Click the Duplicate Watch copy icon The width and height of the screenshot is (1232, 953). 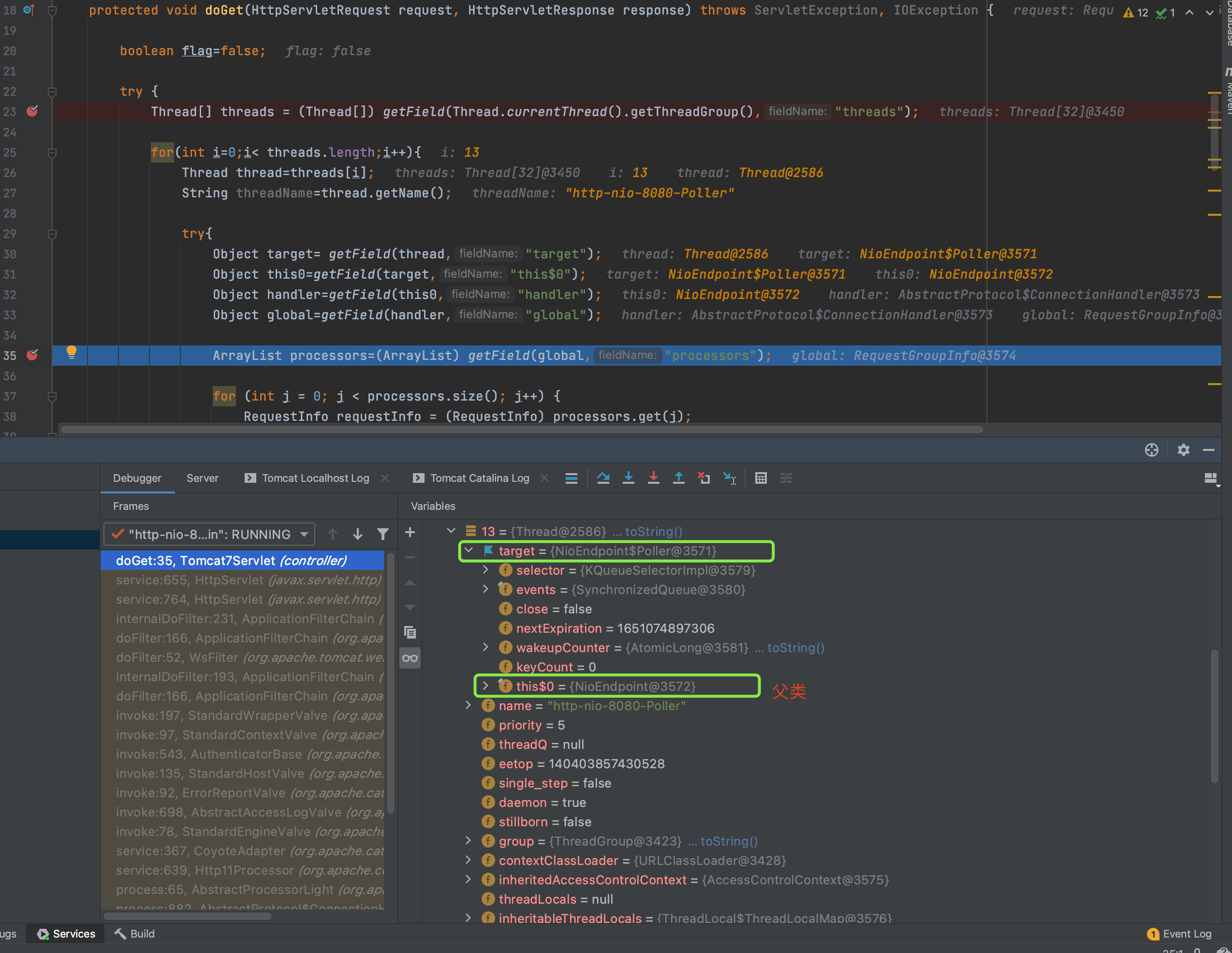(410, 632)
